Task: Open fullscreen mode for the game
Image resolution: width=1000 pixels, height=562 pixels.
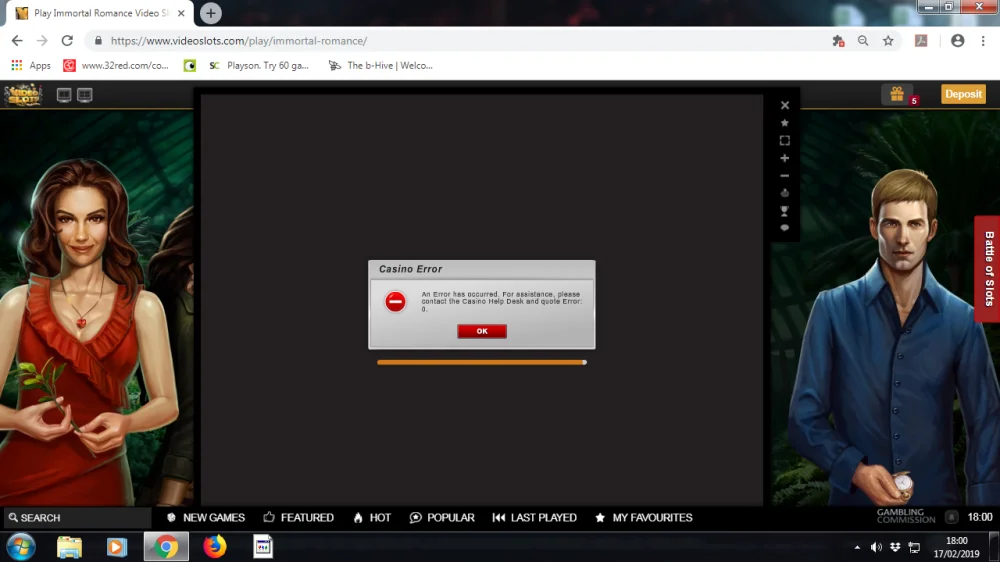Action: click(784, 140)
